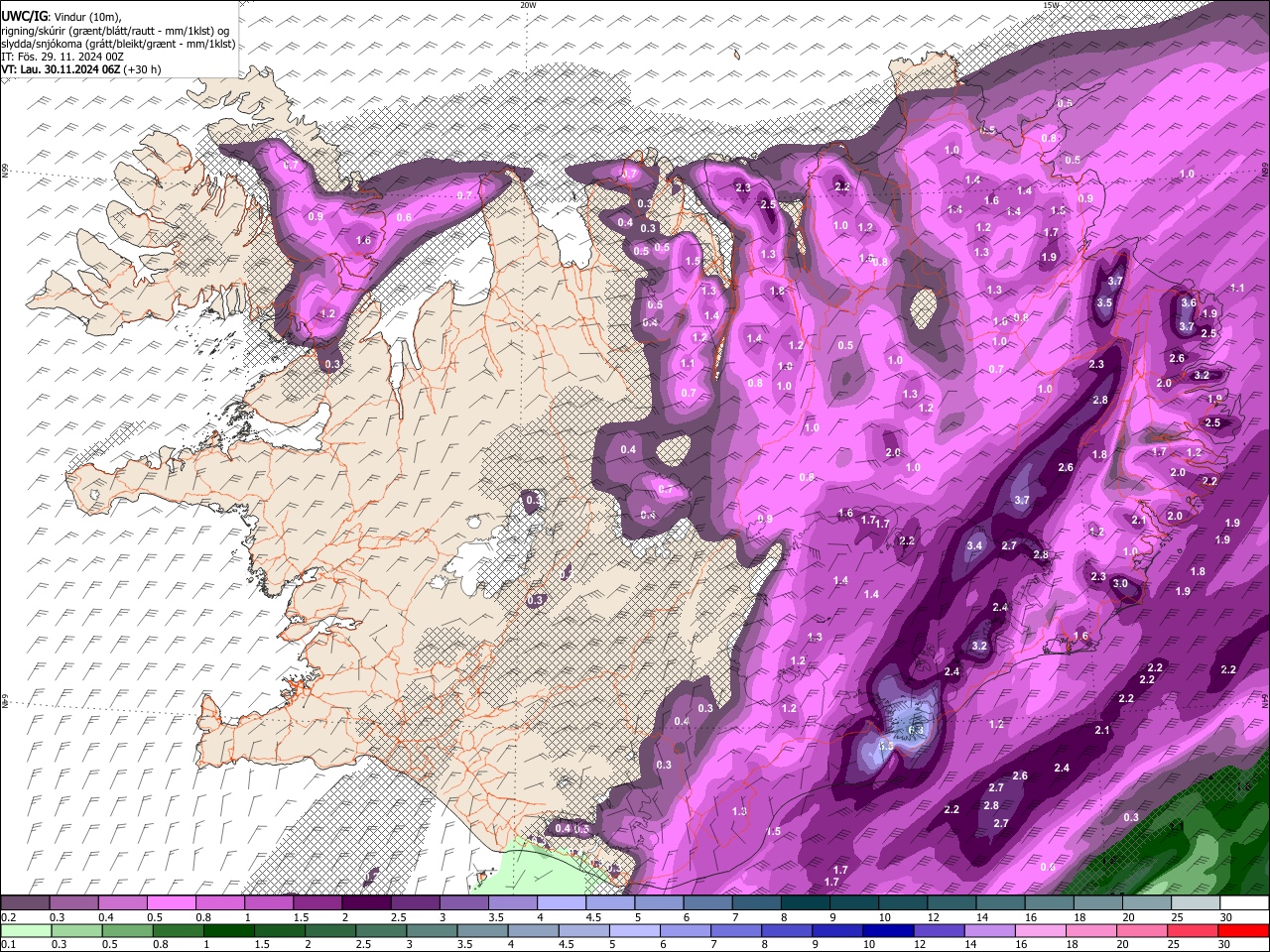This screenshot has height=952, width=1270.
Task: Select the grey-purple 0.2 snow legend swatch
Action: [x=25, y=902]
